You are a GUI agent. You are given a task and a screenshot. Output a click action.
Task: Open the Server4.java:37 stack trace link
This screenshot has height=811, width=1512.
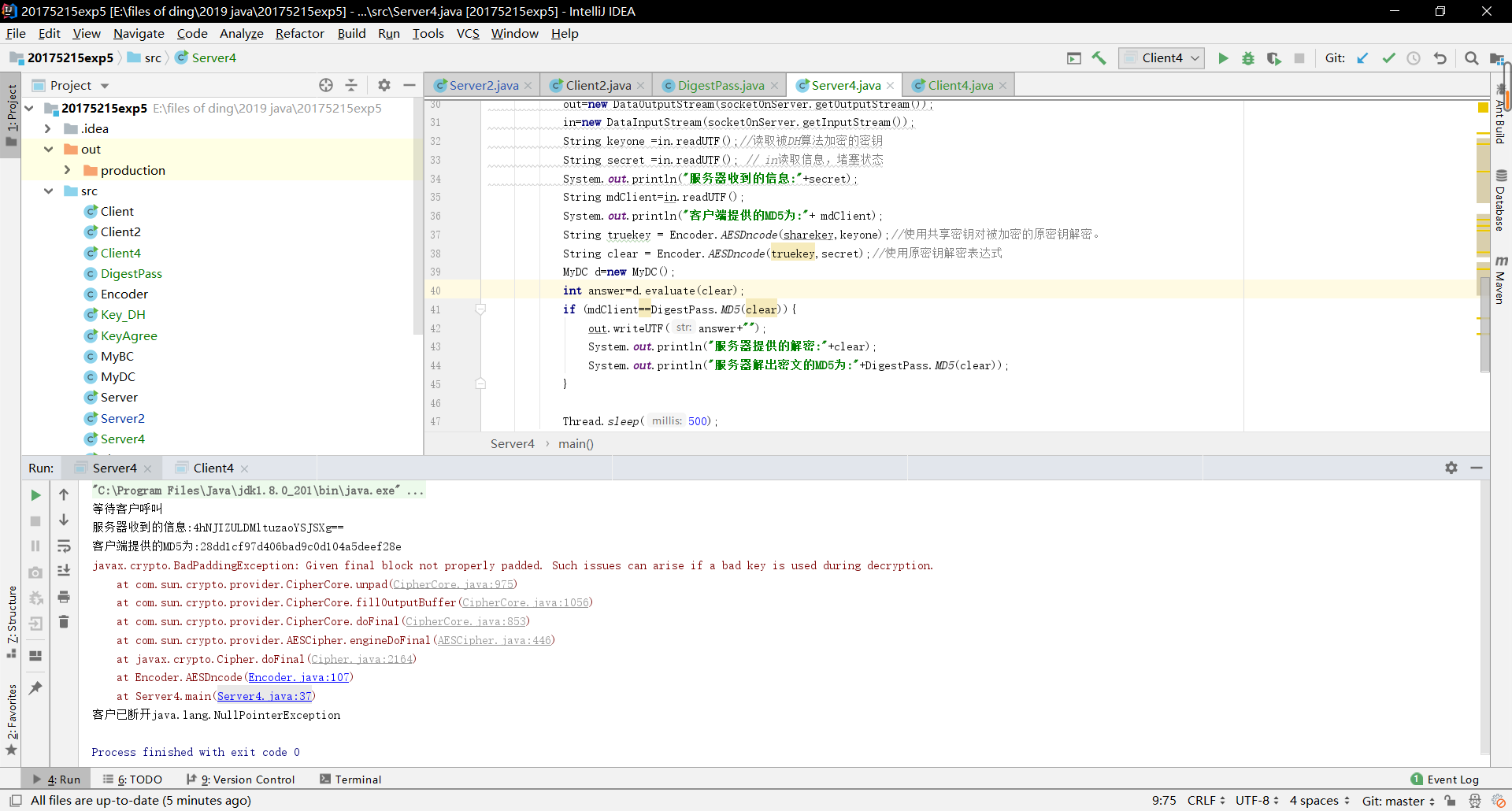pos(265,697)
